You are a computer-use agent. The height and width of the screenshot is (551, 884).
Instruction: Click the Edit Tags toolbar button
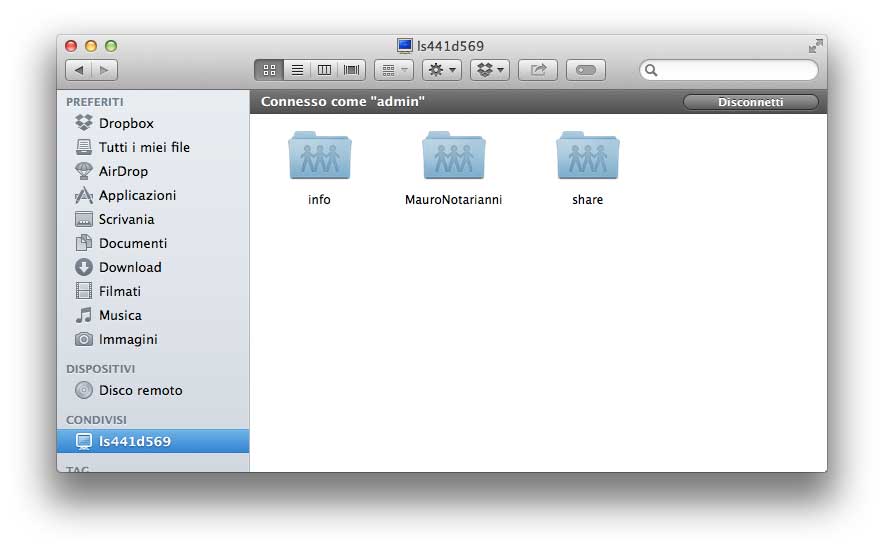586,70
